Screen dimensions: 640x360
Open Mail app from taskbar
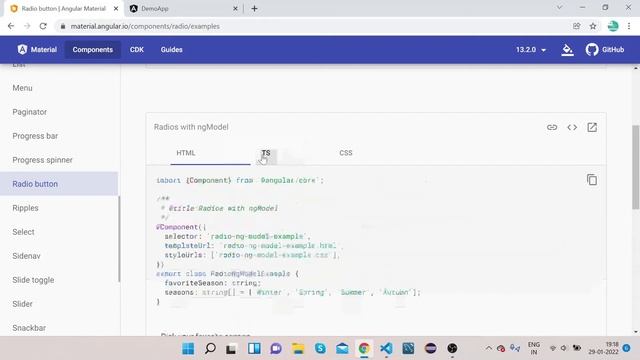[342, 349]
